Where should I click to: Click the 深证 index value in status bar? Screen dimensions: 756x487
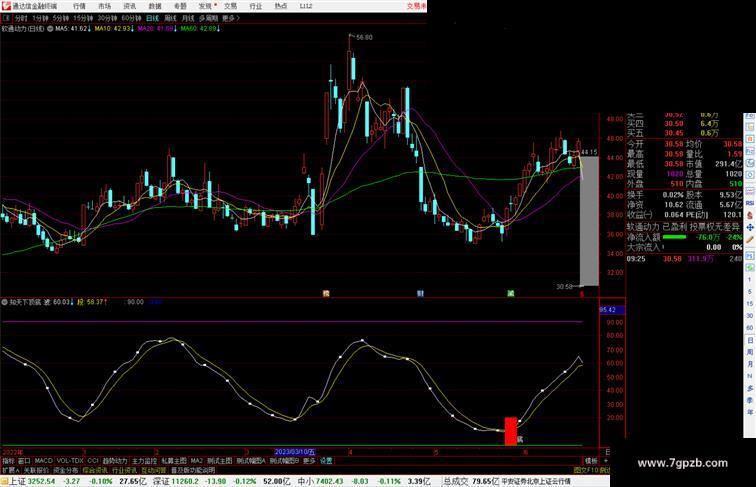tap(185, 481)
